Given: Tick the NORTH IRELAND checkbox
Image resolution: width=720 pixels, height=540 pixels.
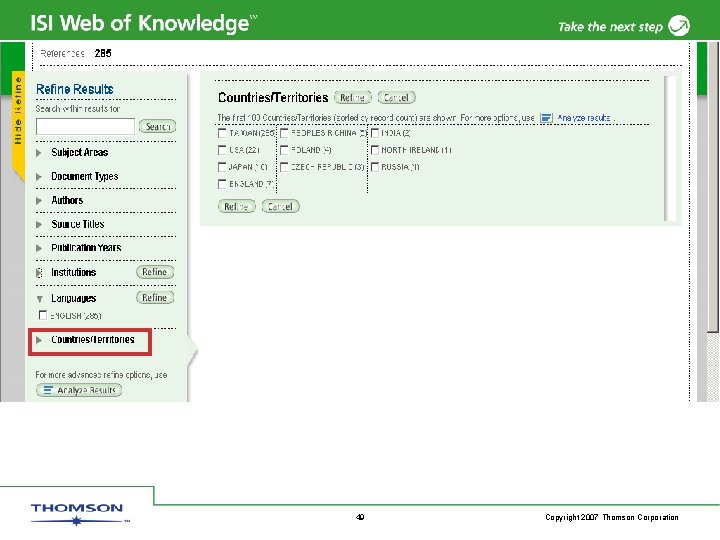Looking at the screenshot, I should 375,150.
